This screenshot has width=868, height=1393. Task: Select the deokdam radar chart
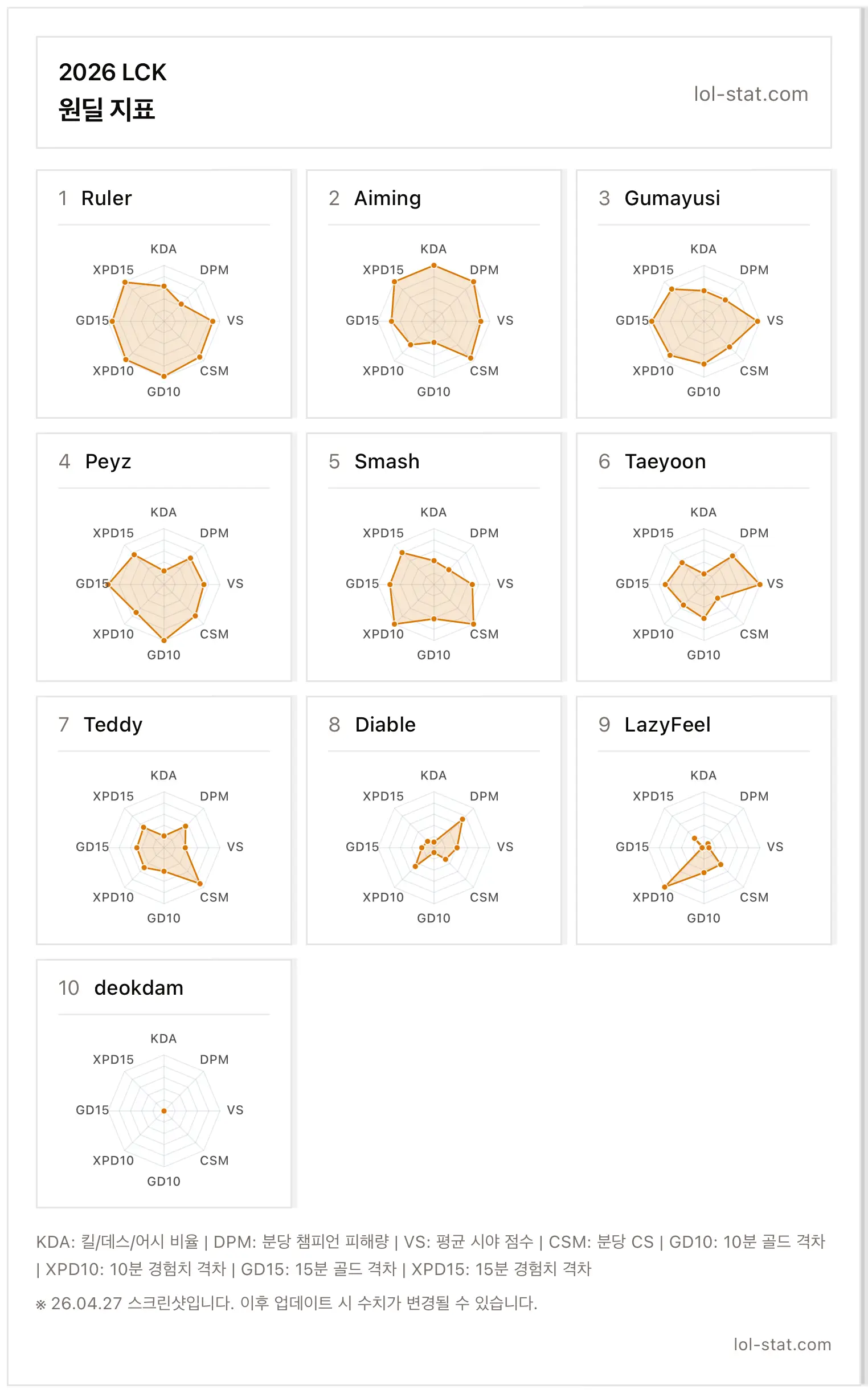164,1110
